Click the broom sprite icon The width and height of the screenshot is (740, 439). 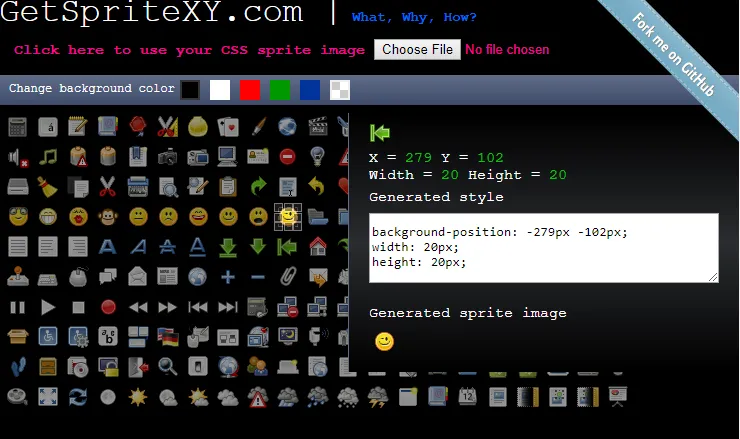(x=48, y=187)
